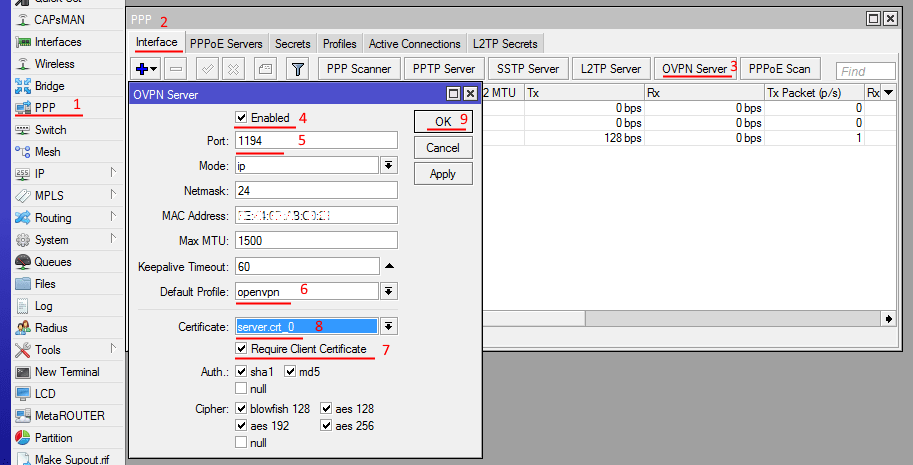Click the filter funnel icon in toolbar
Screen dimensions: 913x465
[x=297, y=69]
